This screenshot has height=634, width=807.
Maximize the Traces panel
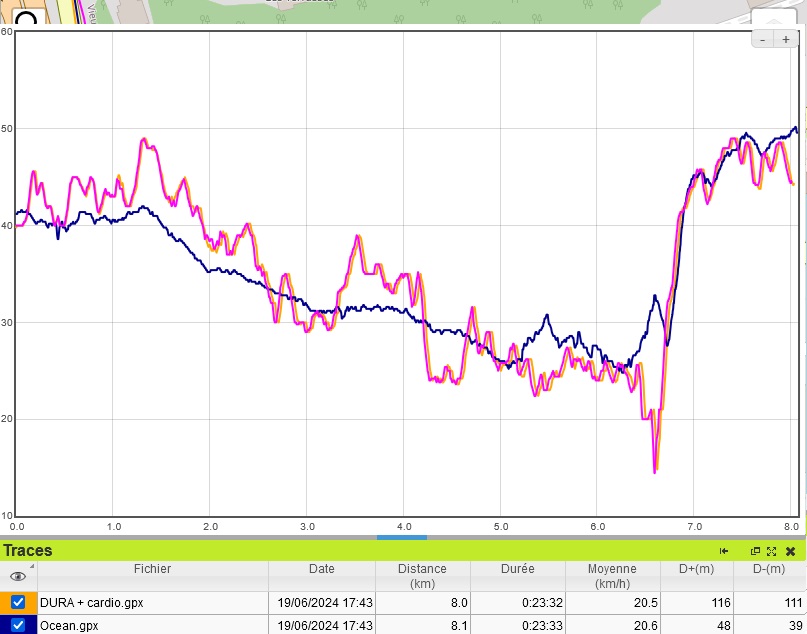[x=772, y=551]
